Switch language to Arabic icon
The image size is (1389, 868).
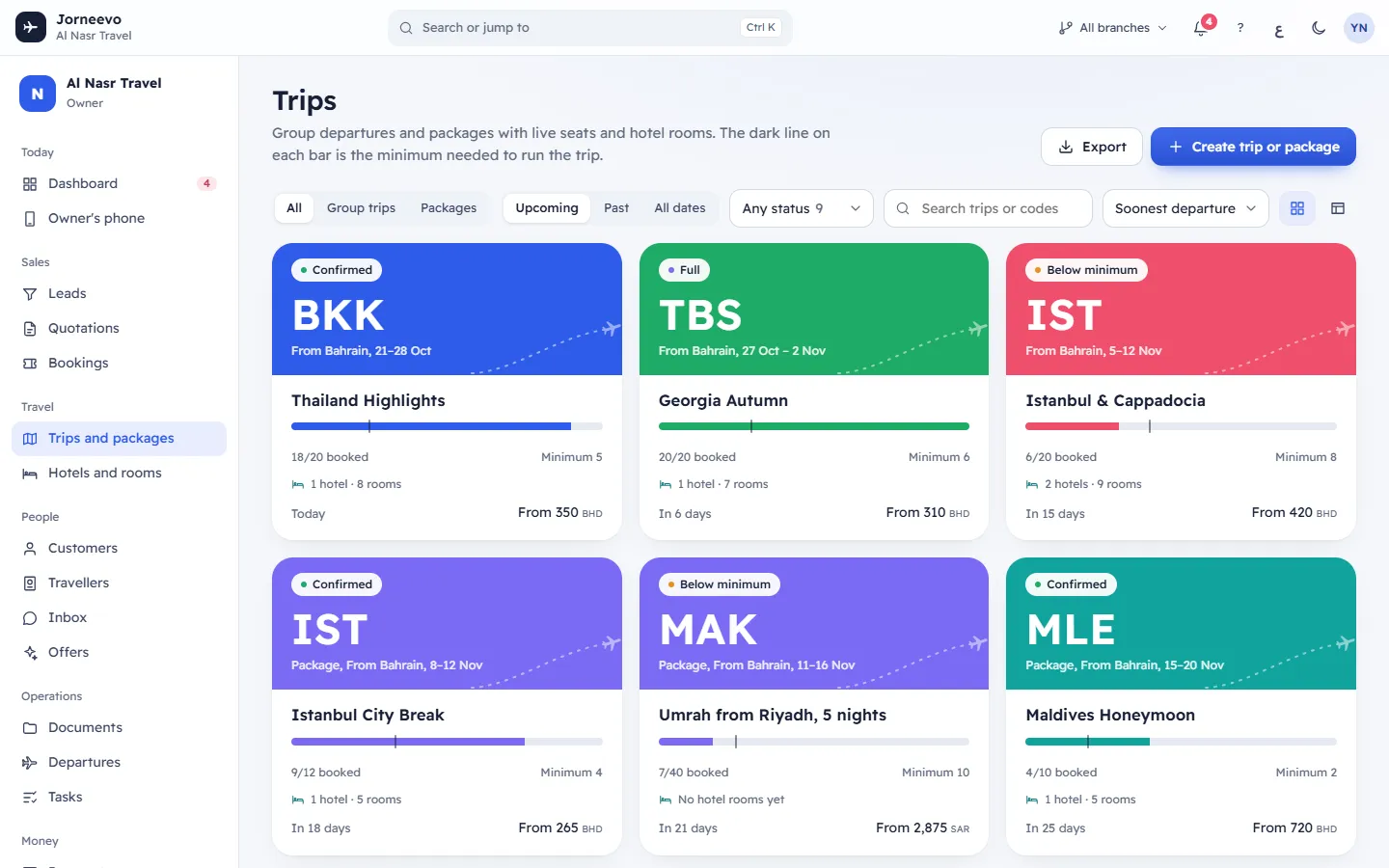point(1279,28)
